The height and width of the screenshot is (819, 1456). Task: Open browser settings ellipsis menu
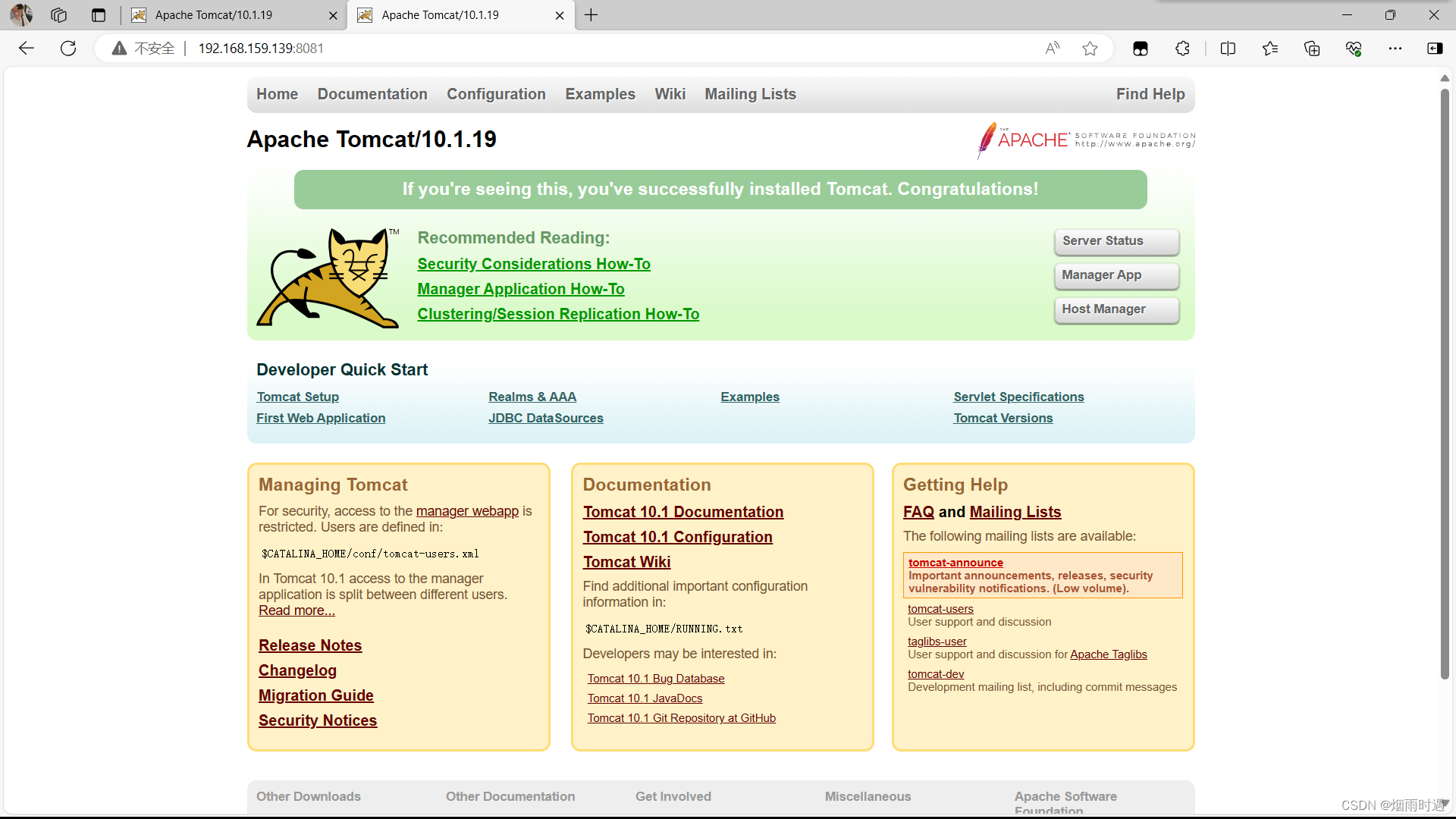click(x=1395, y=49)
